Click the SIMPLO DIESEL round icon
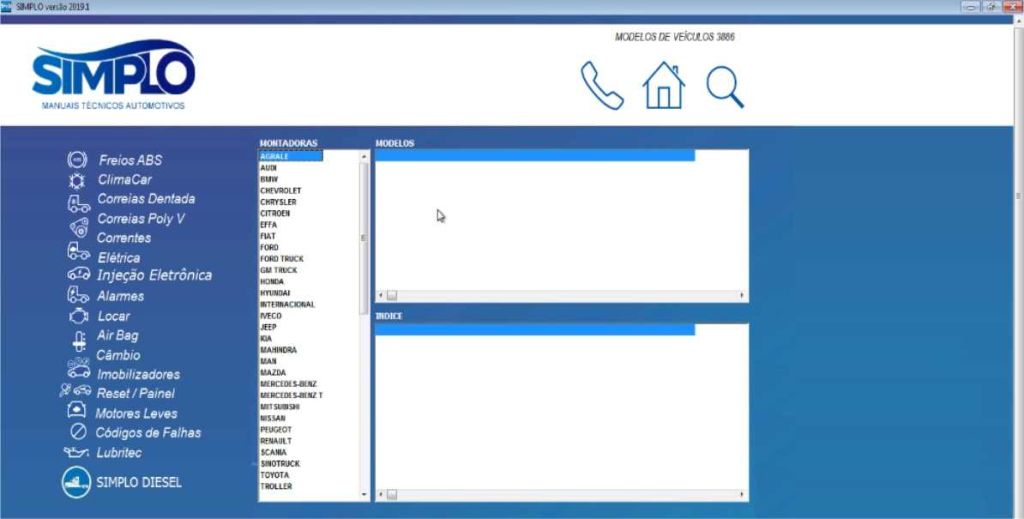1024x519 pixels. [76, 483]
